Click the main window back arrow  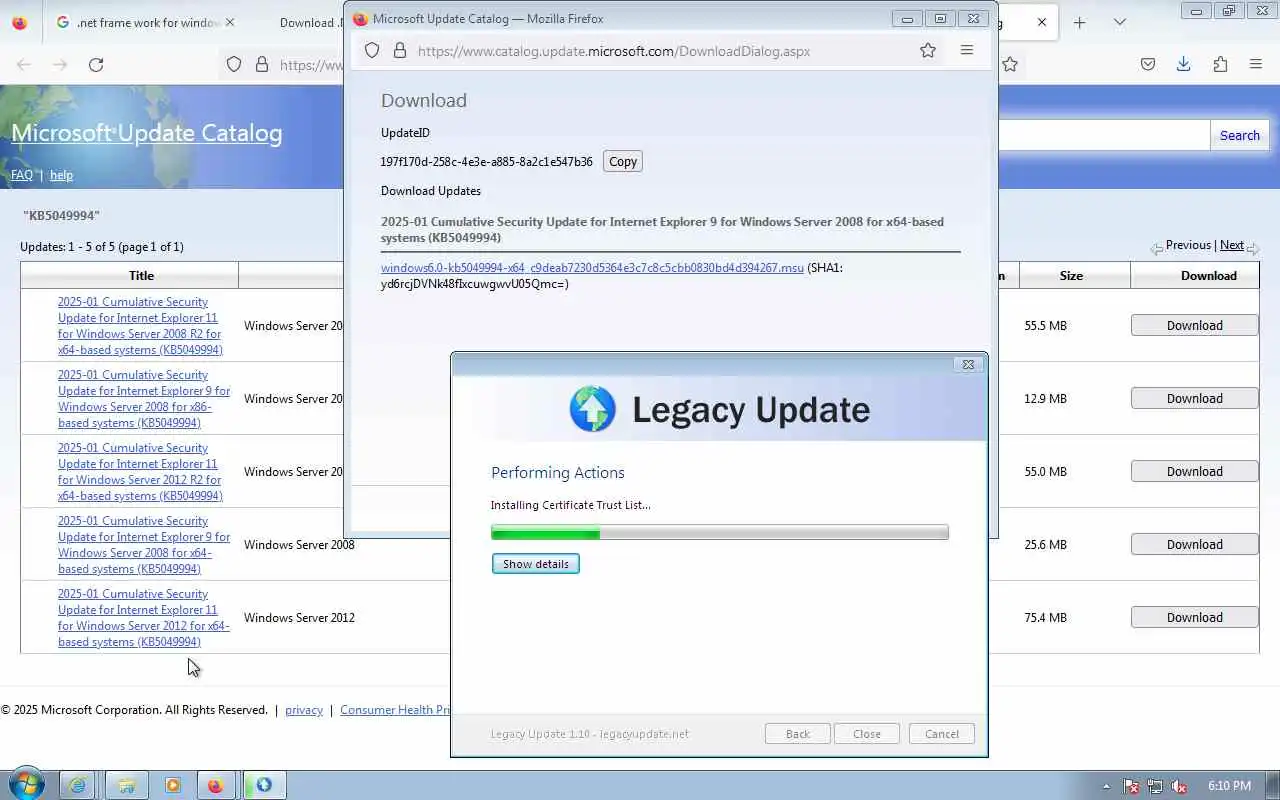24,64
